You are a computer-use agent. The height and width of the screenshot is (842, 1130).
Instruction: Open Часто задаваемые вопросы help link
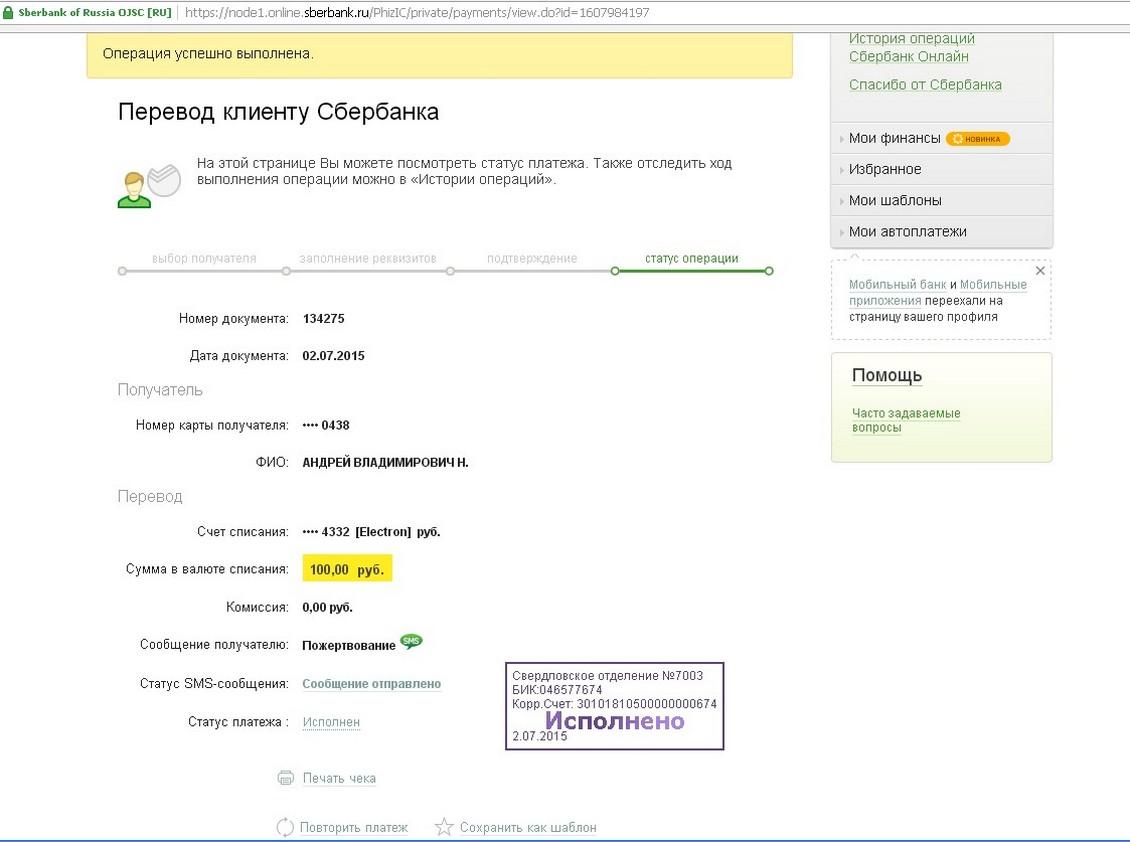[x=906, y=420]
